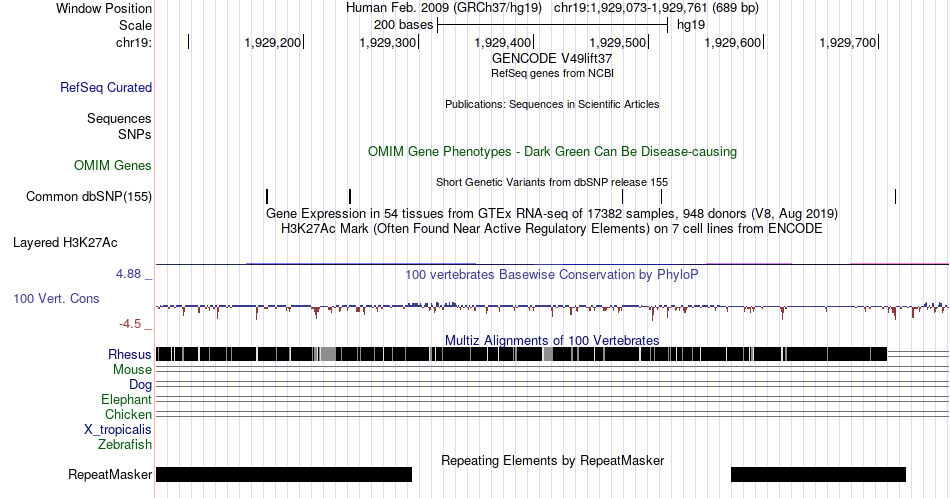Click the X_tropicalis alignment row label

pos(118,430)
